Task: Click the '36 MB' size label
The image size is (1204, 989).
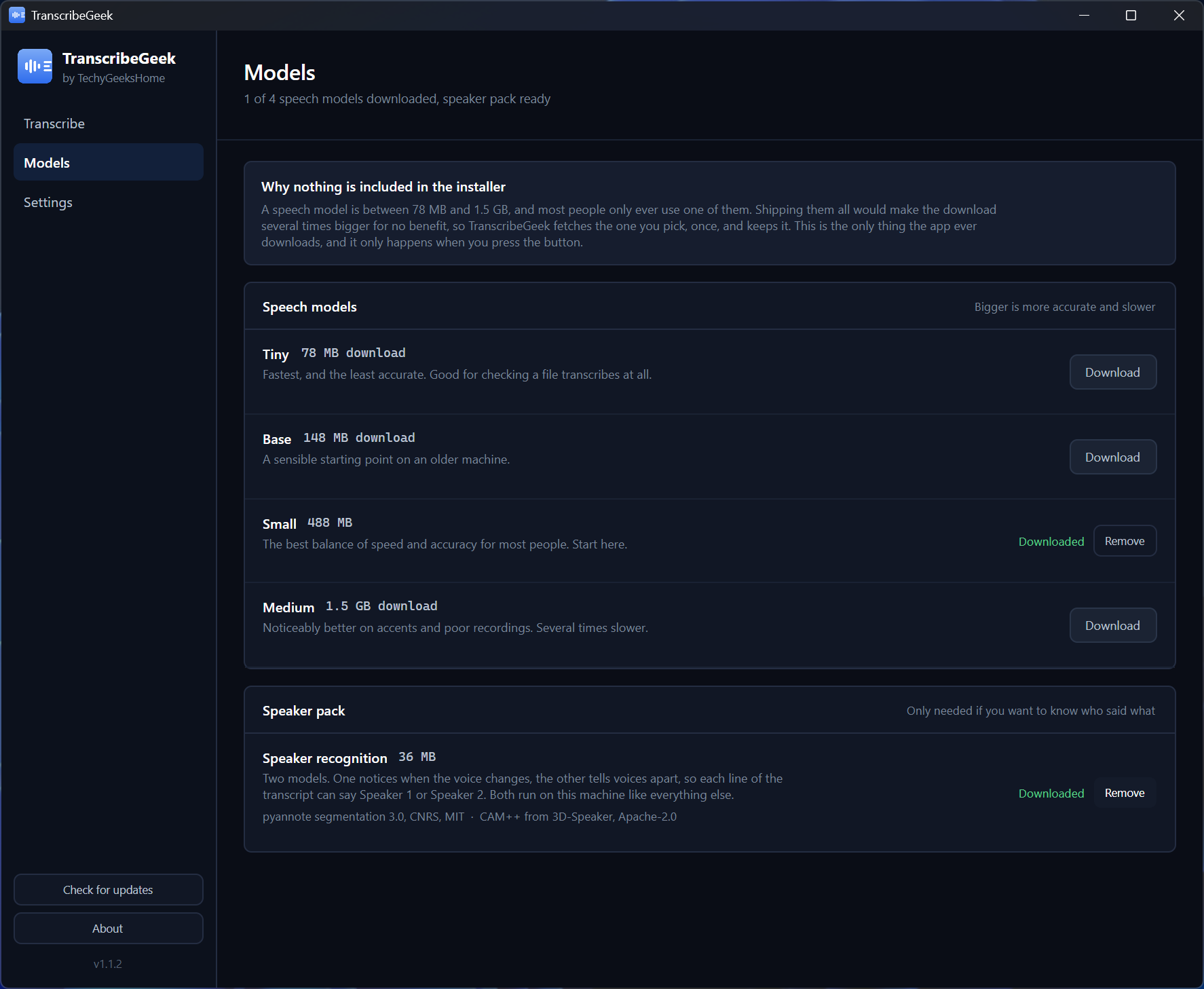Action: click(417, 757)
